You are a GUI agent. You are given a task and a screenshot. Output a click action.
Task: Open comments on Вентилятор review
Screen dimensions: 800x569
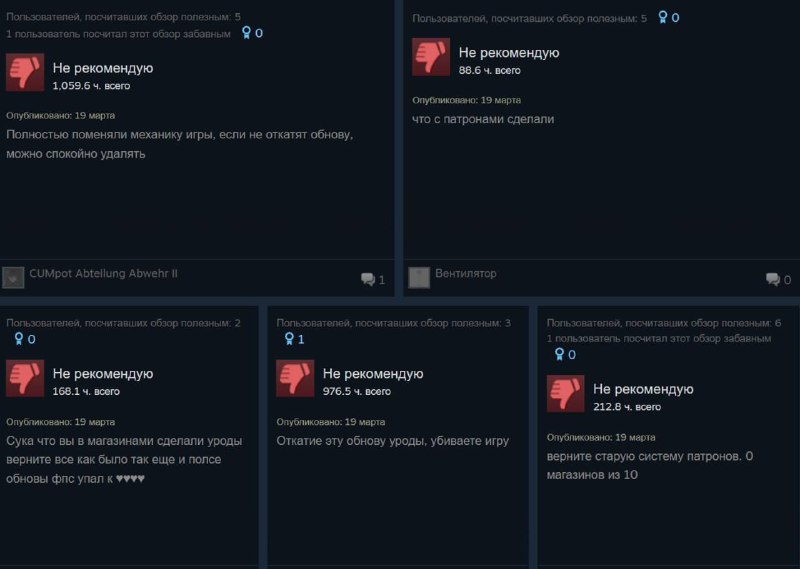[778, 279]
